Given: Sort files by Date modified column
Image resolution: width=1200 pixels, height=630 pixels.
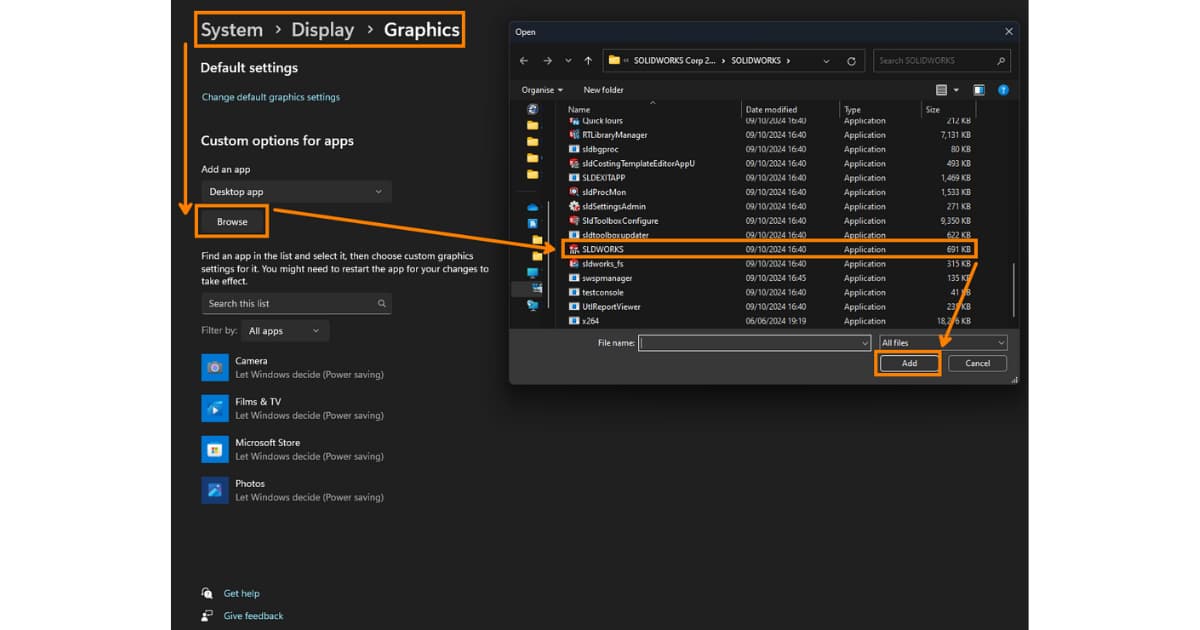Looking at the screenshot, I should (x=771, y=110).
